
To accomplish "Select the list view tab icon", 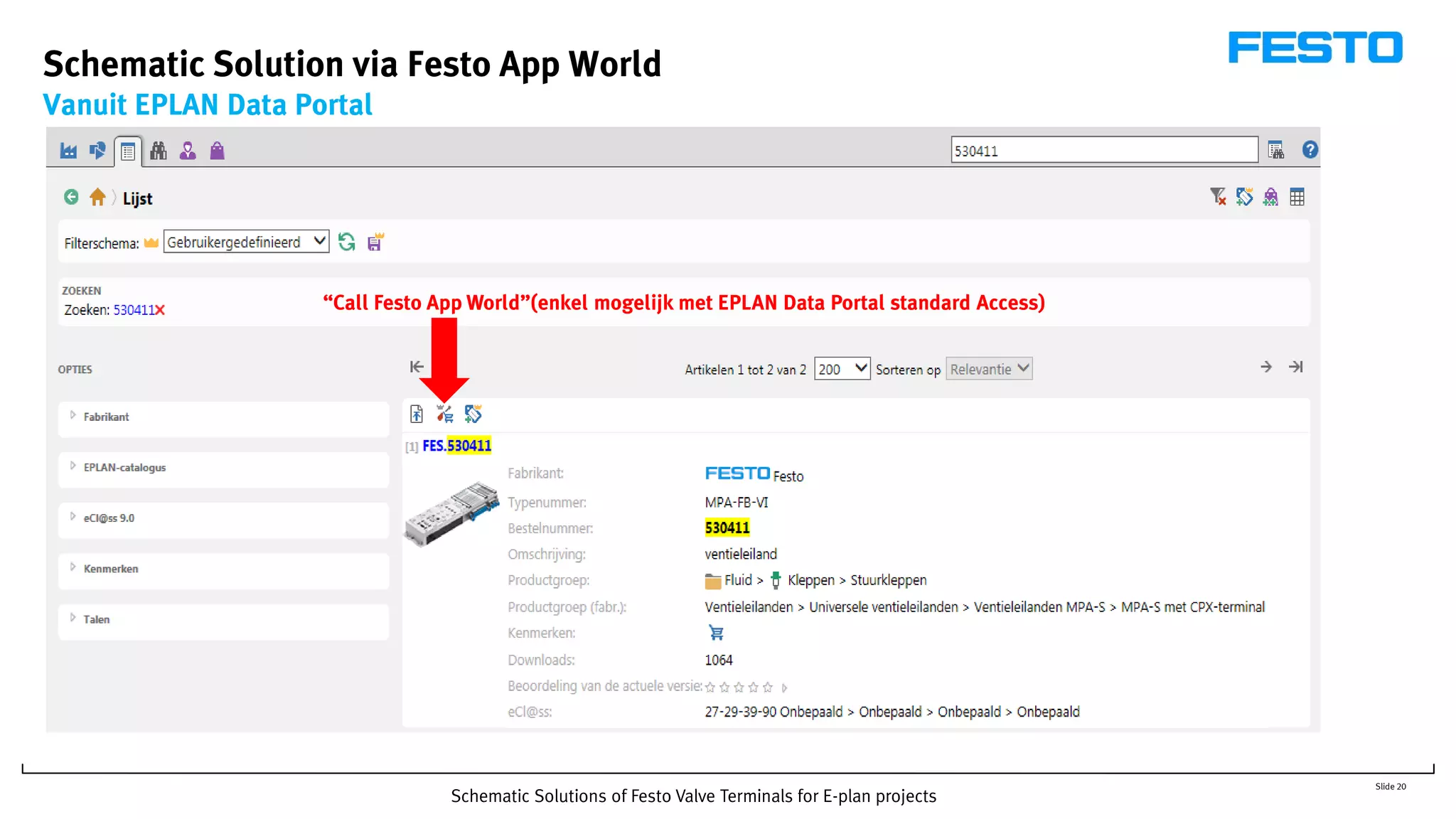I will point(128,151).
